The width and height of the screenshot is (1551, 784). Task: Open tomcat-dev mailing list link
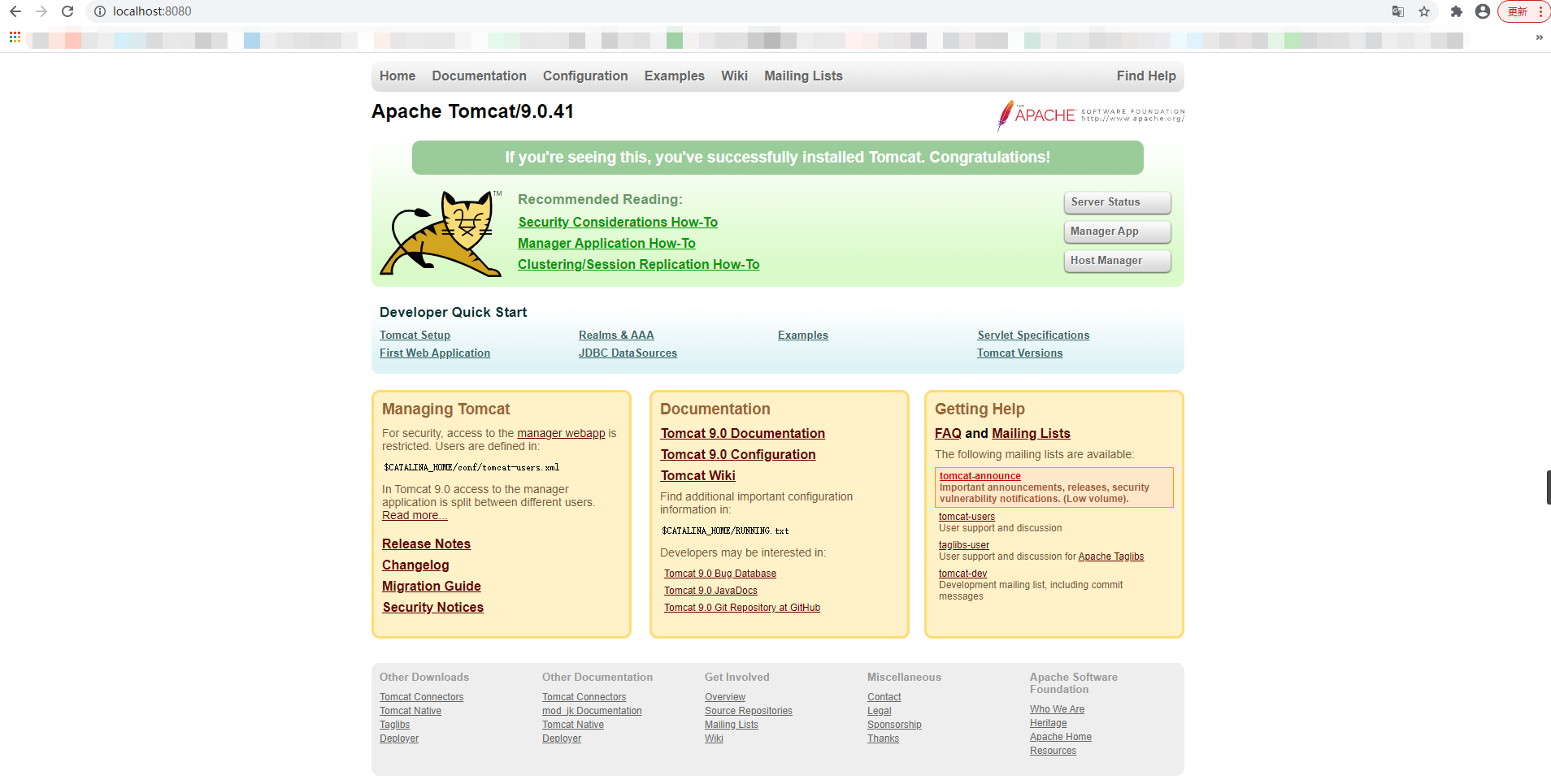click(962, 574)
